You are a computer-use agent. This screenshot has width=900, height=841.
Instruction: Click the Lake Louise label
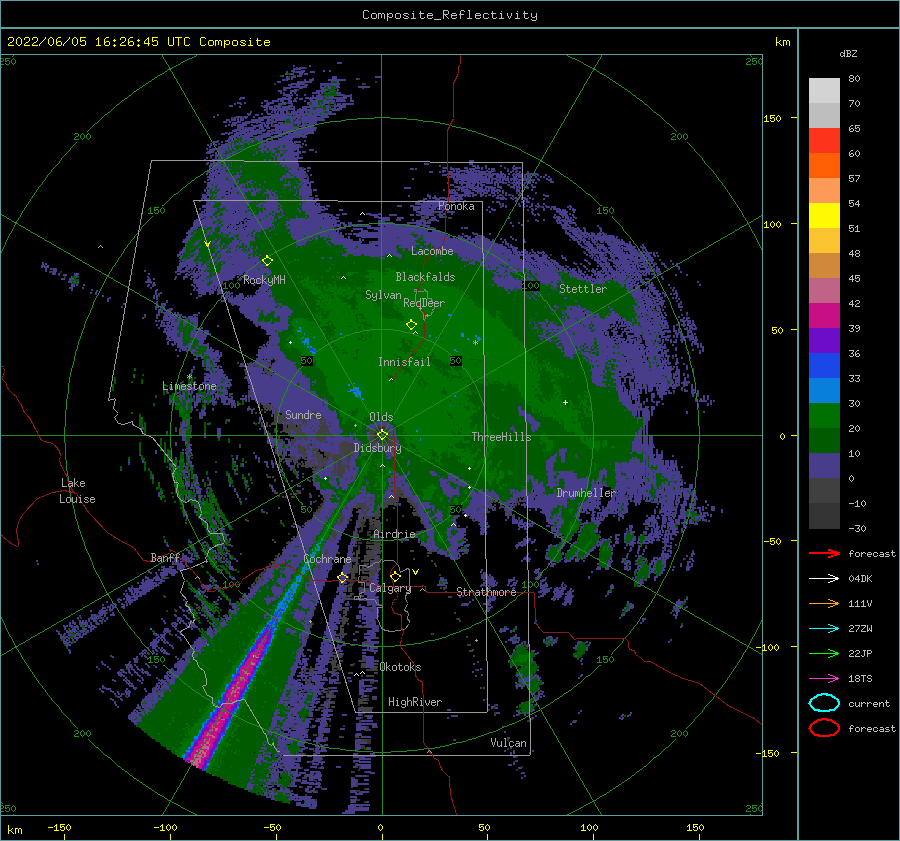(x=77, y=491)
